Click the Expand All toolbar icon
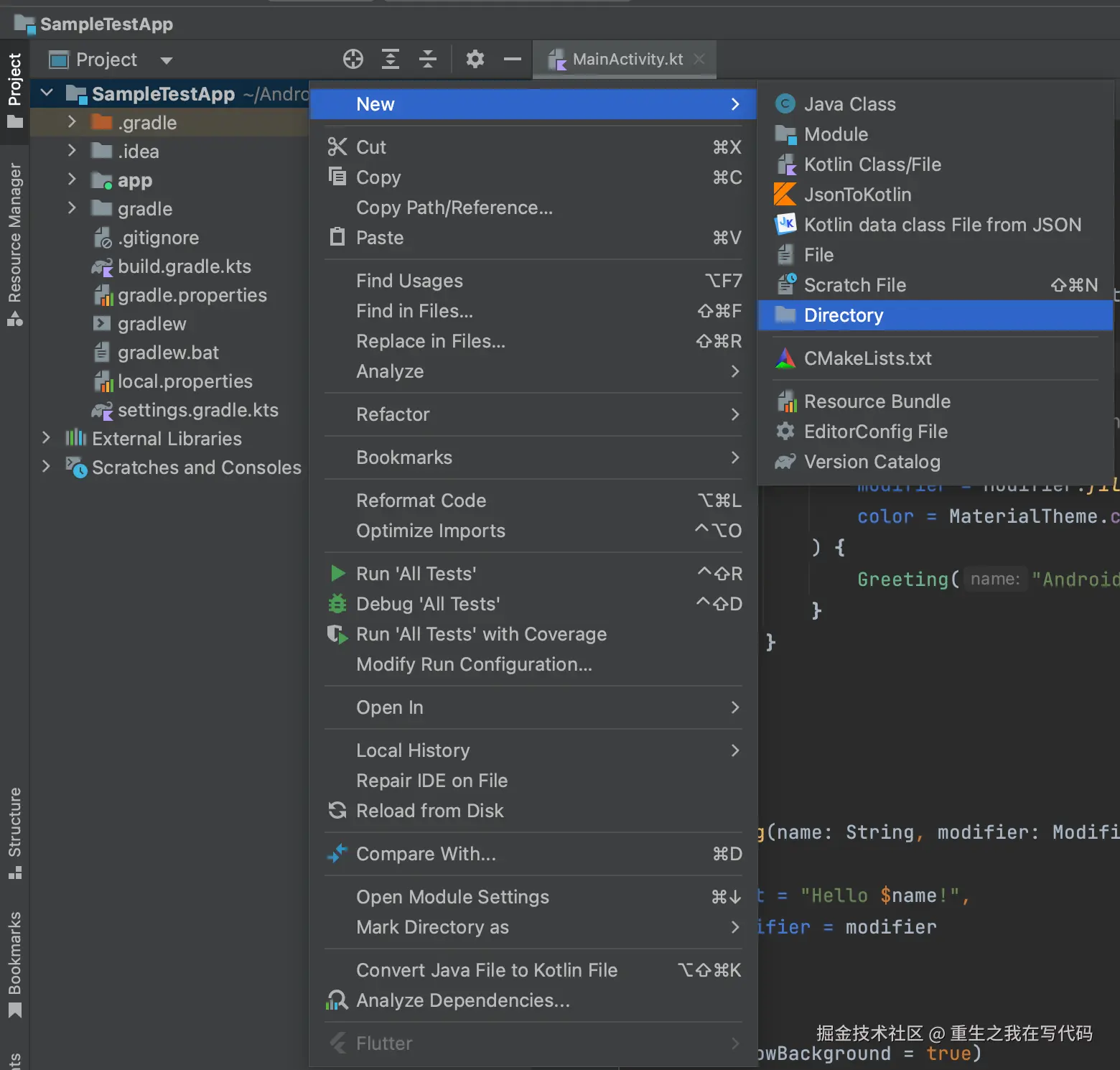This screenshot has height=1070, width=1120. (x=391, y=59)
